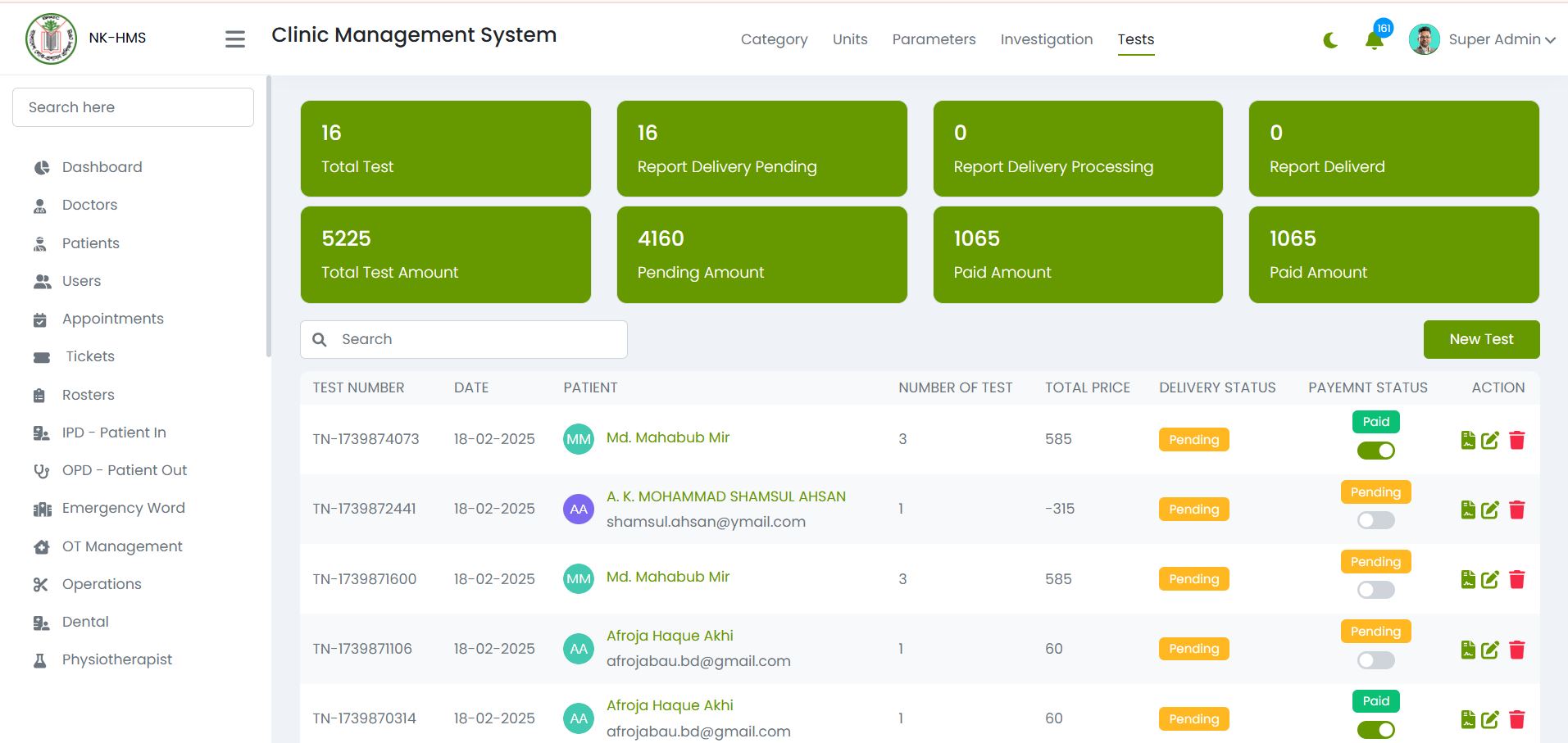Open patient A. K. MOHAMMAD SHAMSUL AHSAN

(726, 496)
